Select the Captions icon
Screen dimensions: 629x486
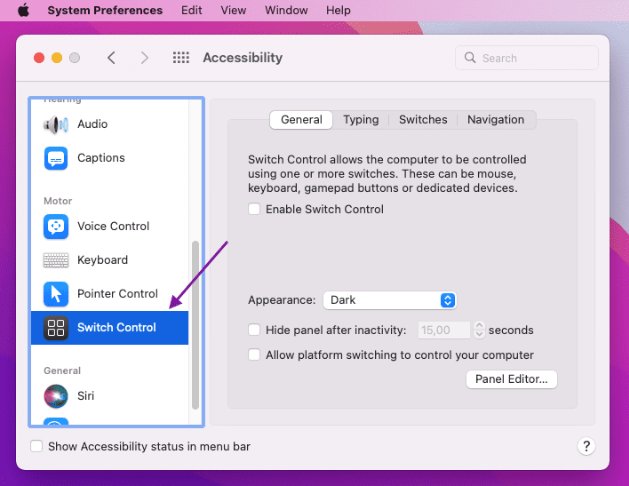pos(56,158)
